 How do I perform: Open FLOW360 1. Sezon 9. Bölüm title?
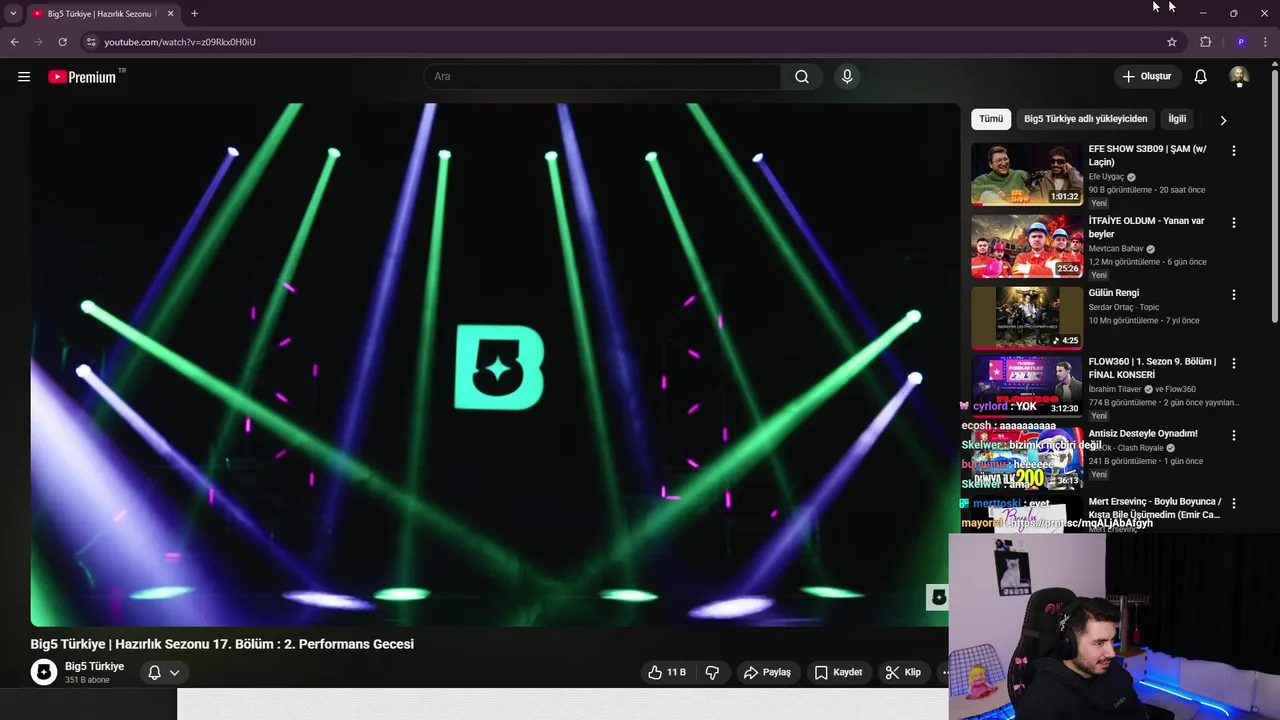1152,368
